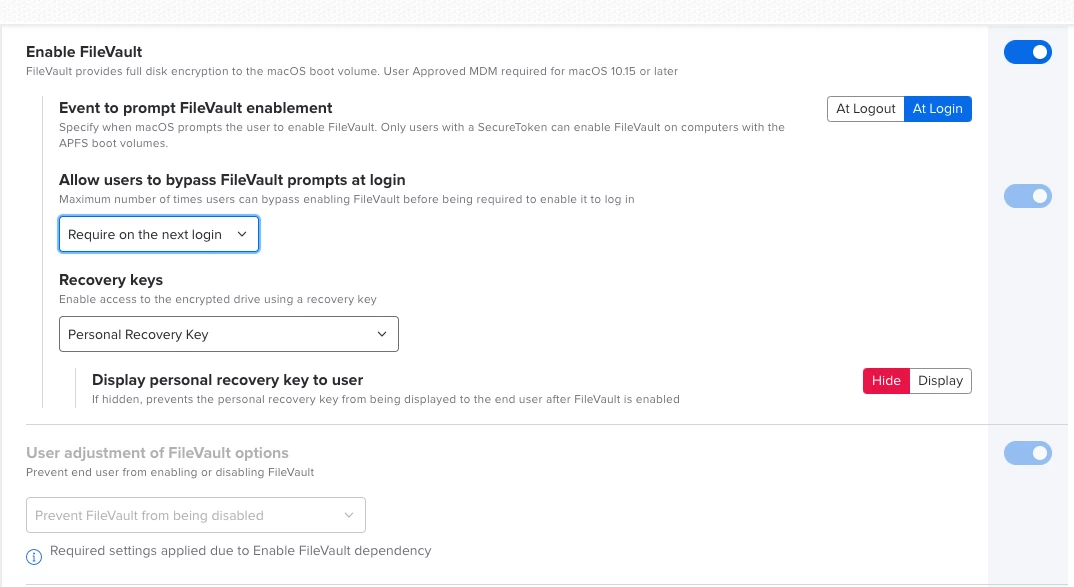Click User adjustment of FileVault options heading
The height and width of the screenshot is (587, 1074).
pos(157,453)
